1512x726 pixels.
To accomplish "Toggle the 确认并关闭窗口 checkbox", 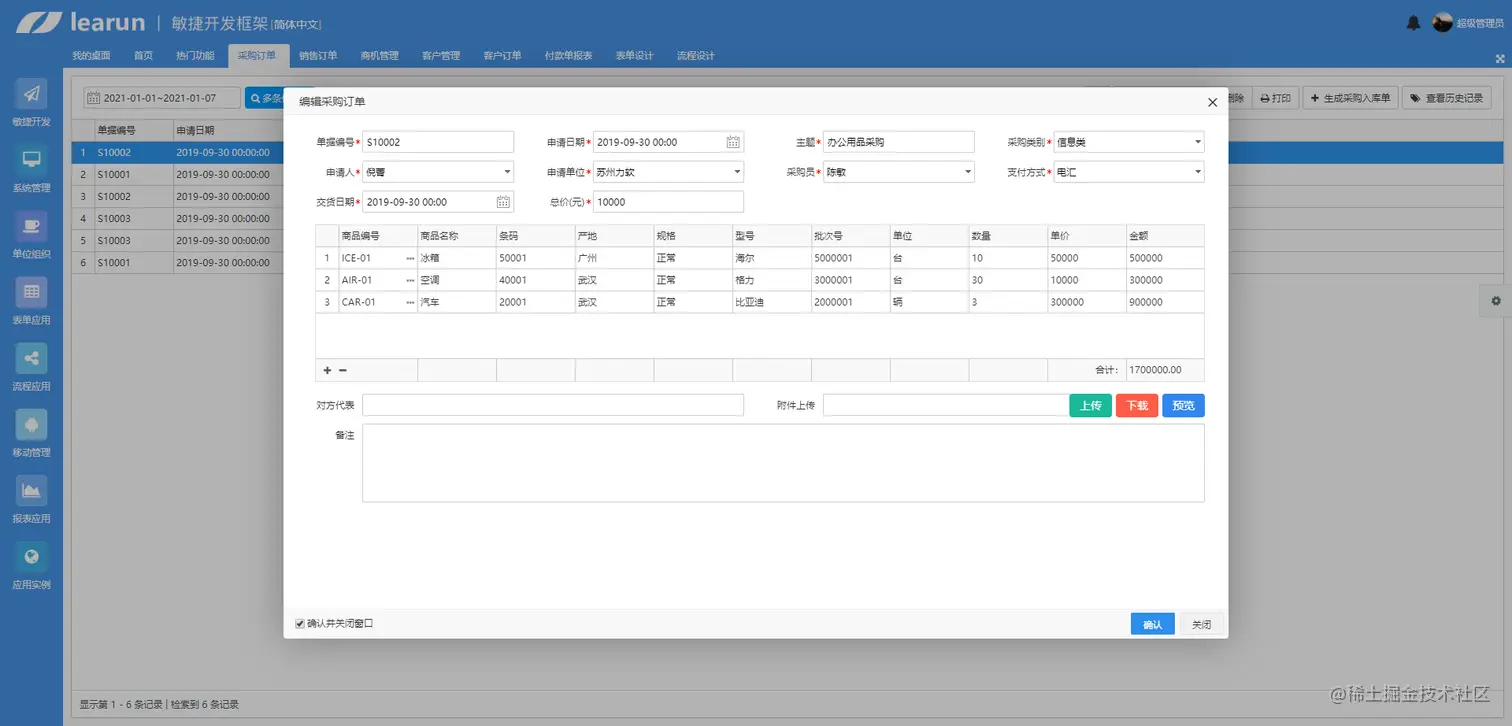I will click(x=300, y=624).
